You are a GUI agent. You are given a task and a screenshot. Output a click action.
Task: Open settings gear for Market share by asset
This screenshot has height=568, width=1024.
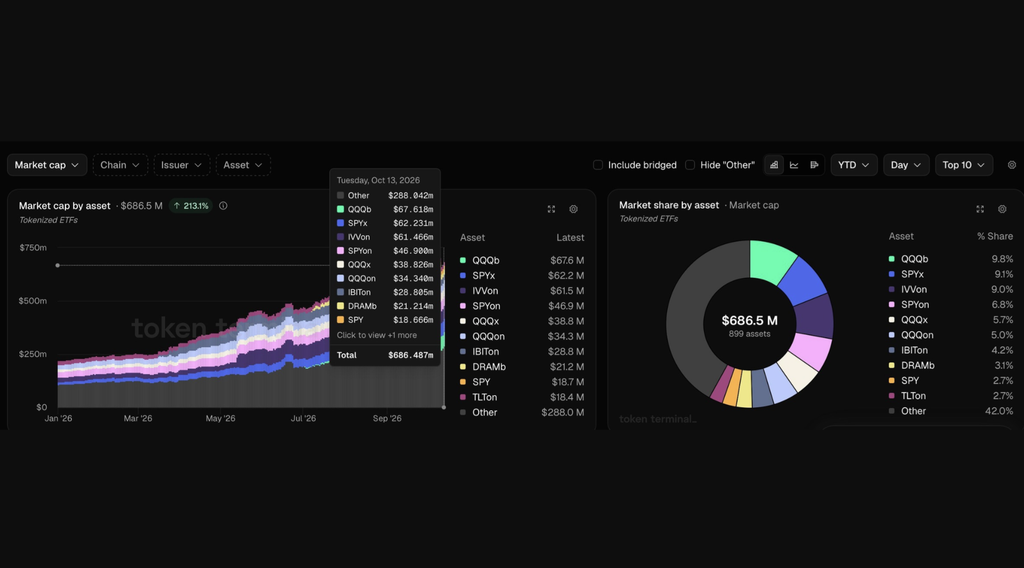point(1002,209)
